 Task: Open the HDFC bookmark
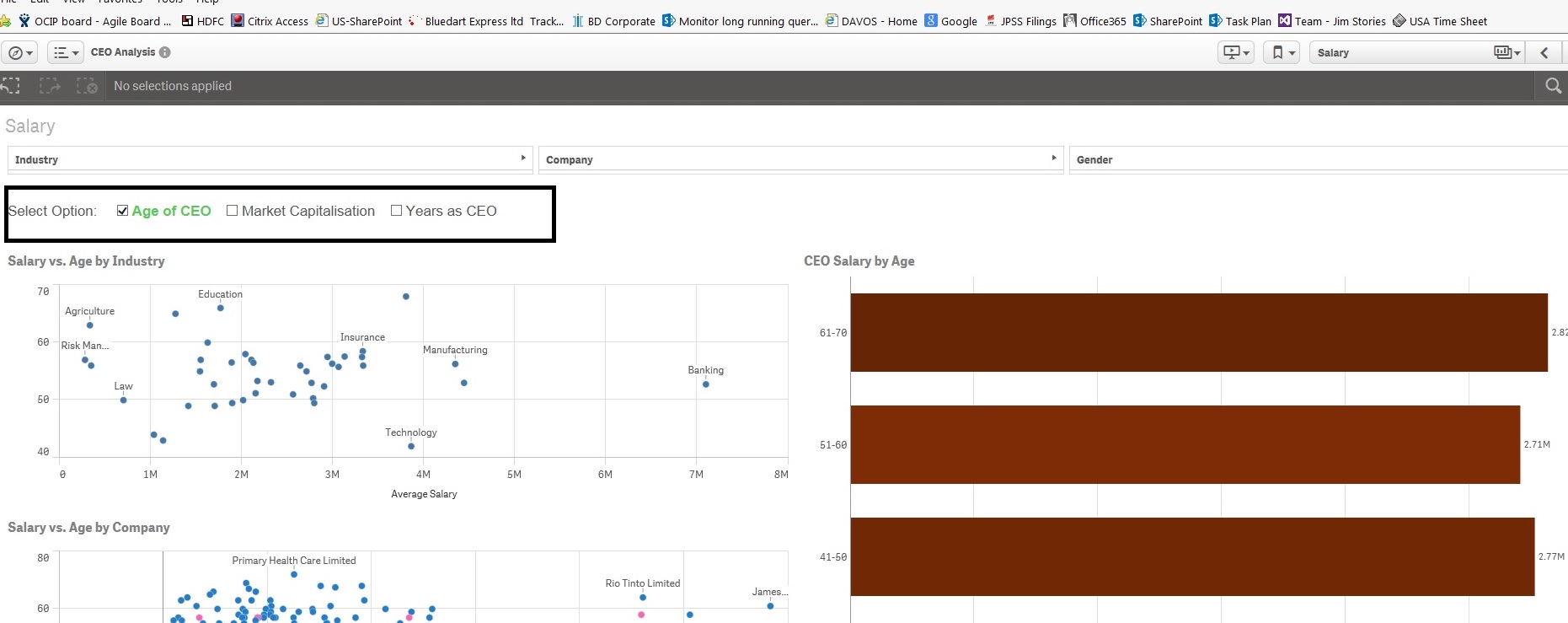pyautogui.click(x=203, y=21)
